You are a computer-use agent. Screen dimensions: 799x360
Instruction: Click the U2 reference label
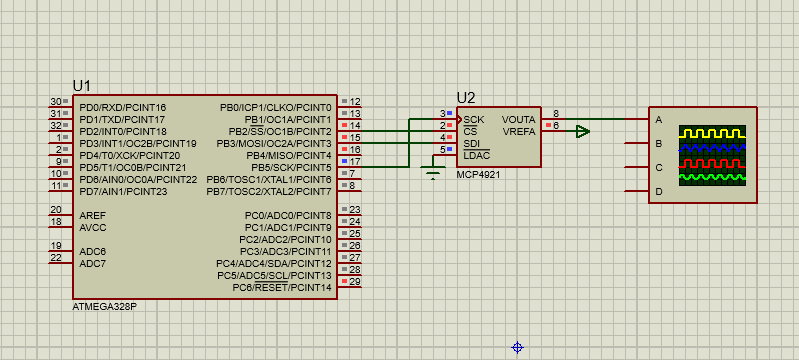click(x=466, y=98)
